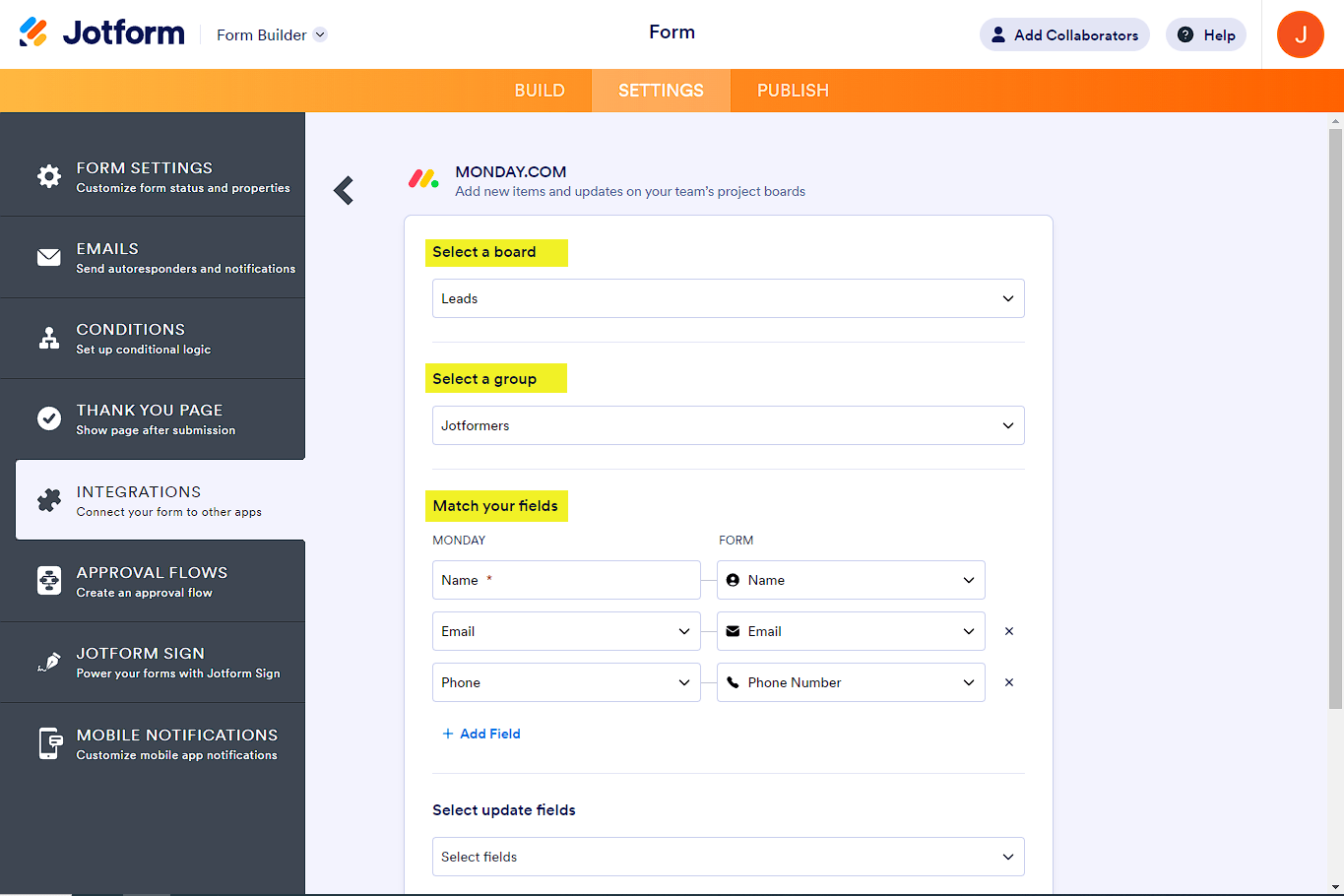Click the Add Collaborators button
The width and height of the screenshot is (1344, 896).
[1064, 34]
